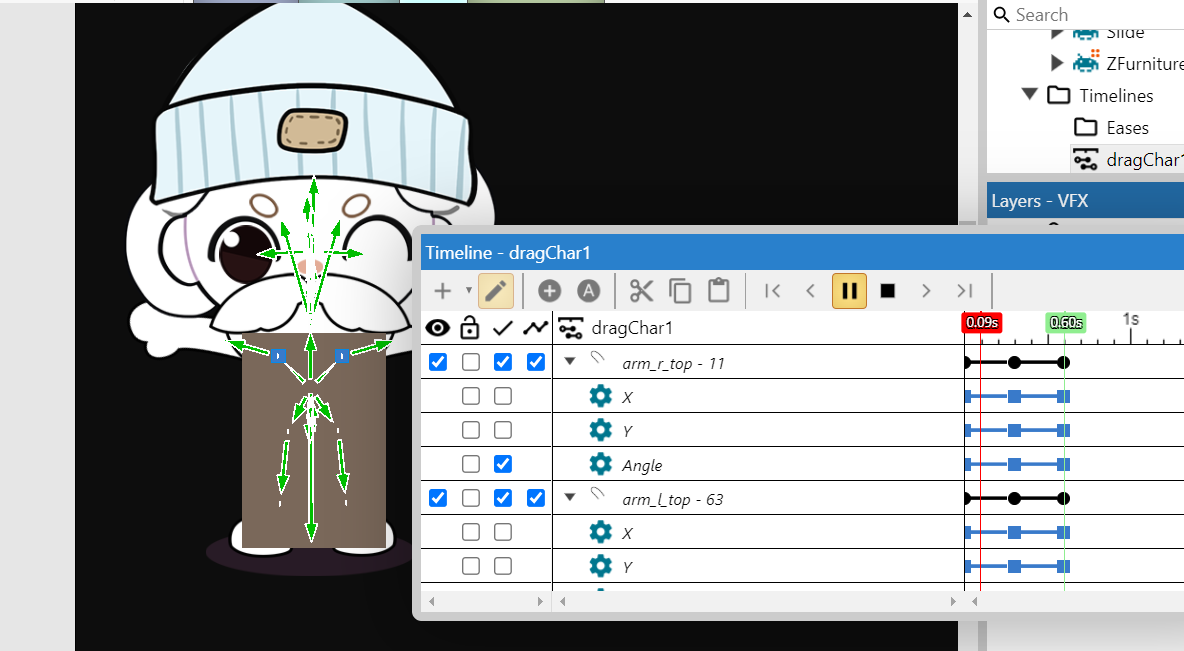
Task: Click the plus add track icon
Action: pyautogui.click(x=442, y=291)
